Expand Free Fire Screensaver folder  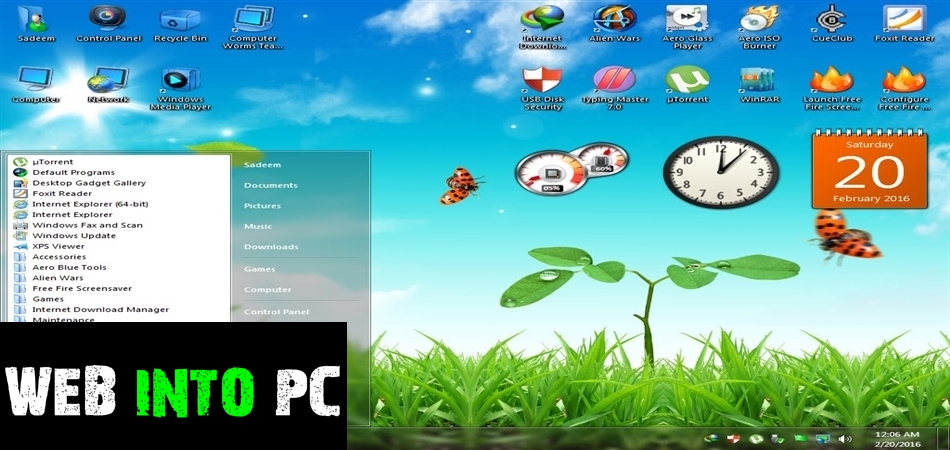[x=120, y=288]
